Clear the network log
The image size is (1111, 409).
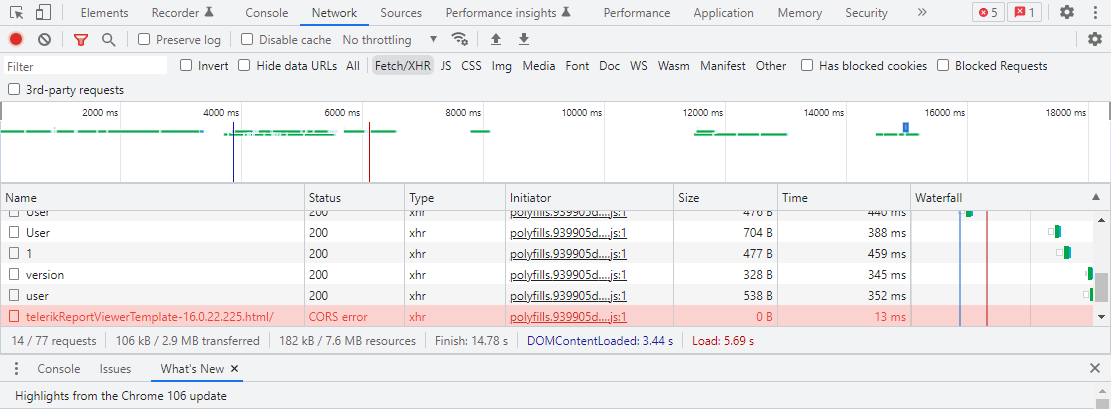pos(44,39)
